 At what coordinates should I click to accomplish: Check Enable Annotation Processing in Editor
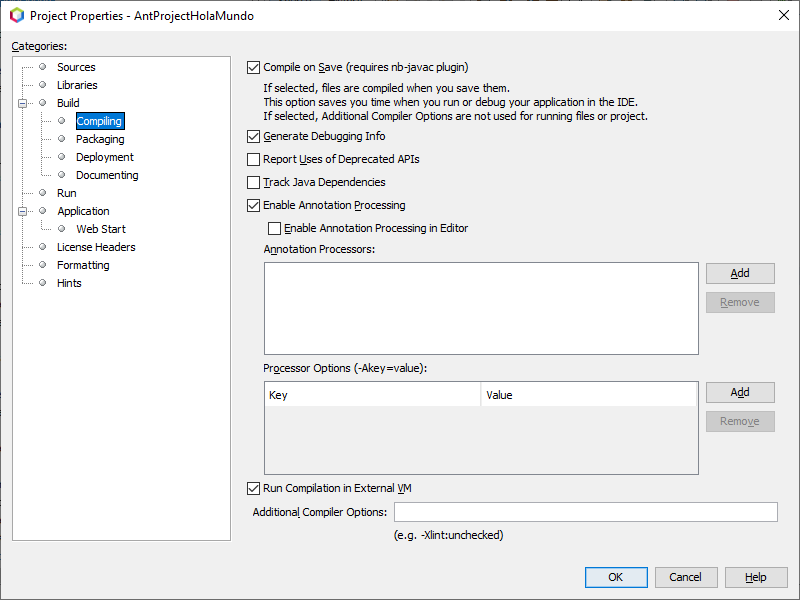(274, 228)
